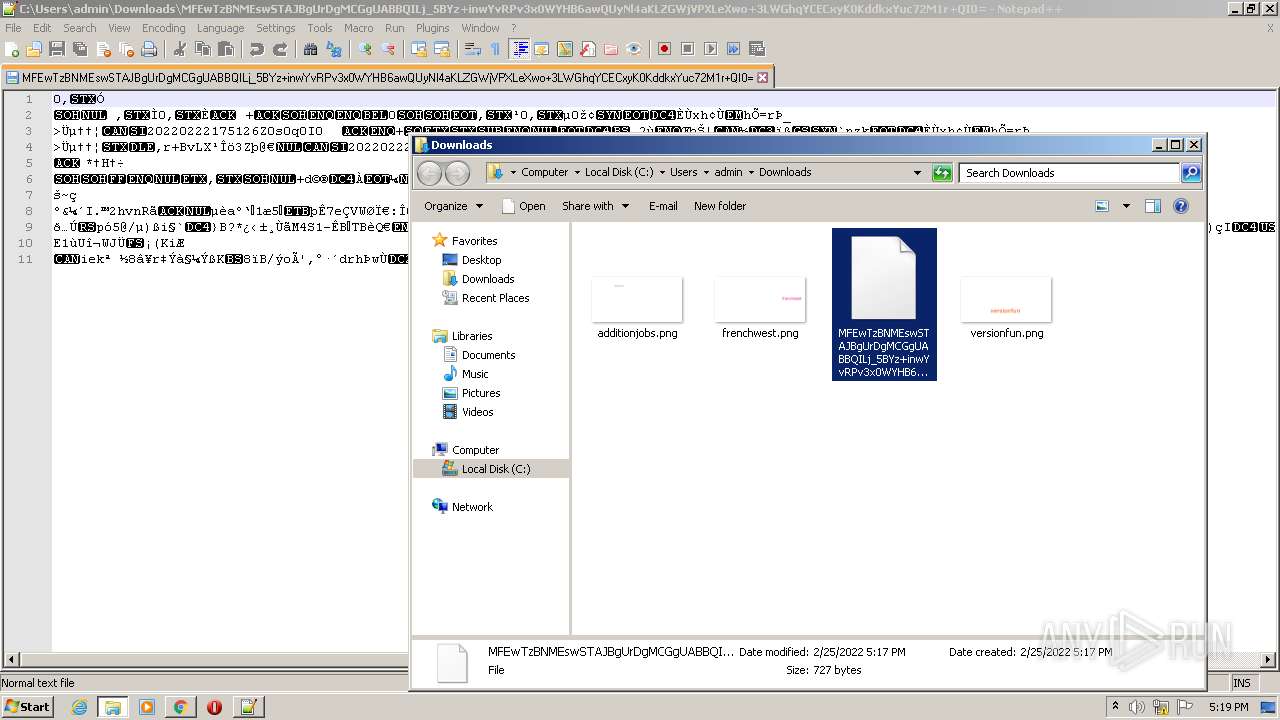Click the macro Playback icon

coord(710,49)
